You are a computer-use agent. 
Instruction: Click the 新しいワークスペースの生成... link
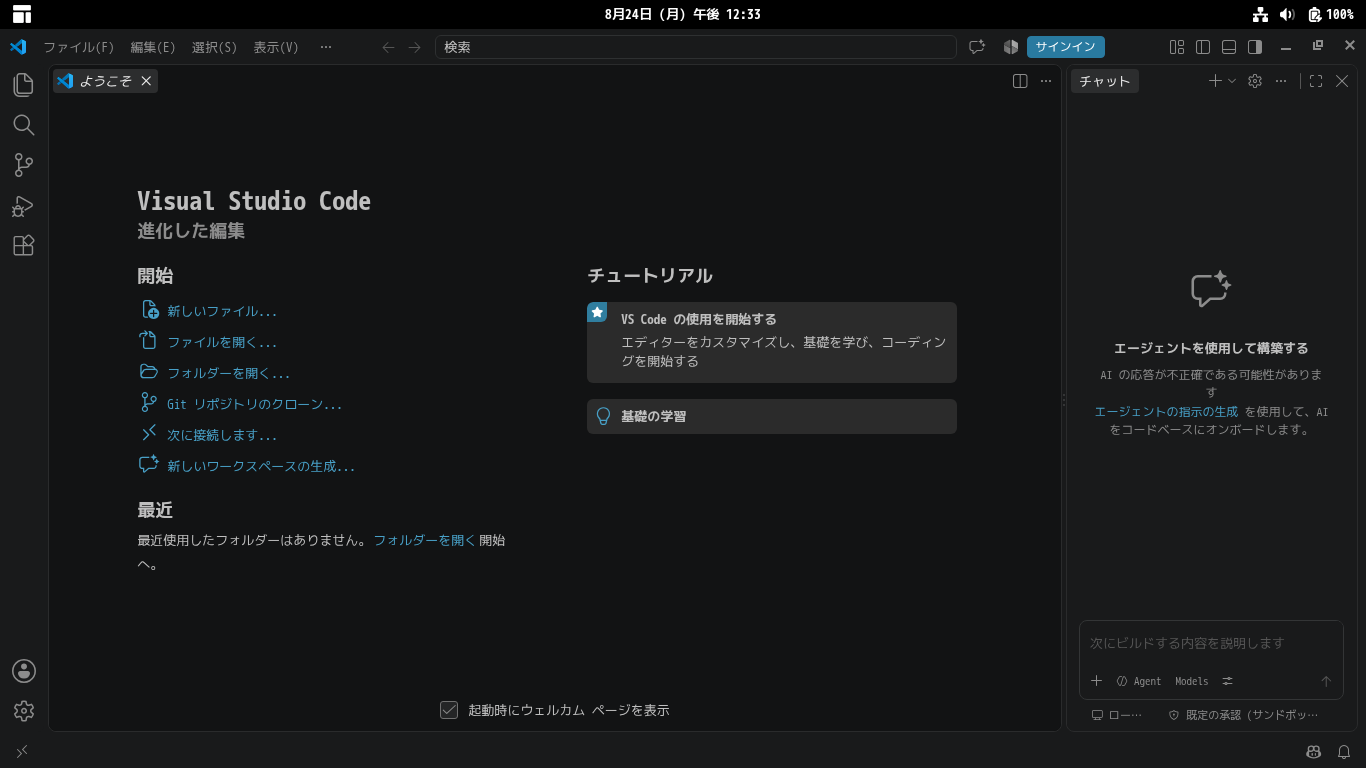click(x=261, y=466)
